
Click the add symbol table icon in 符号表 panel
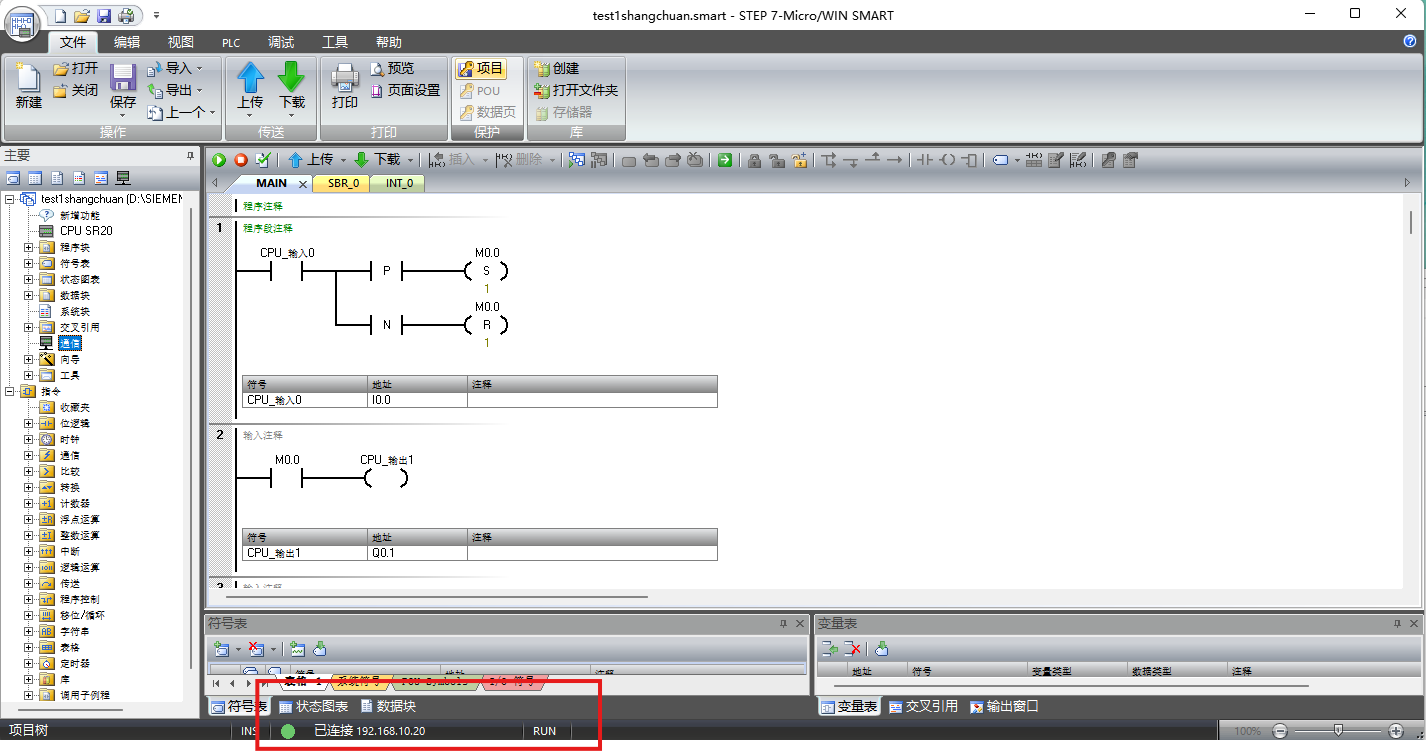[222, 649]
